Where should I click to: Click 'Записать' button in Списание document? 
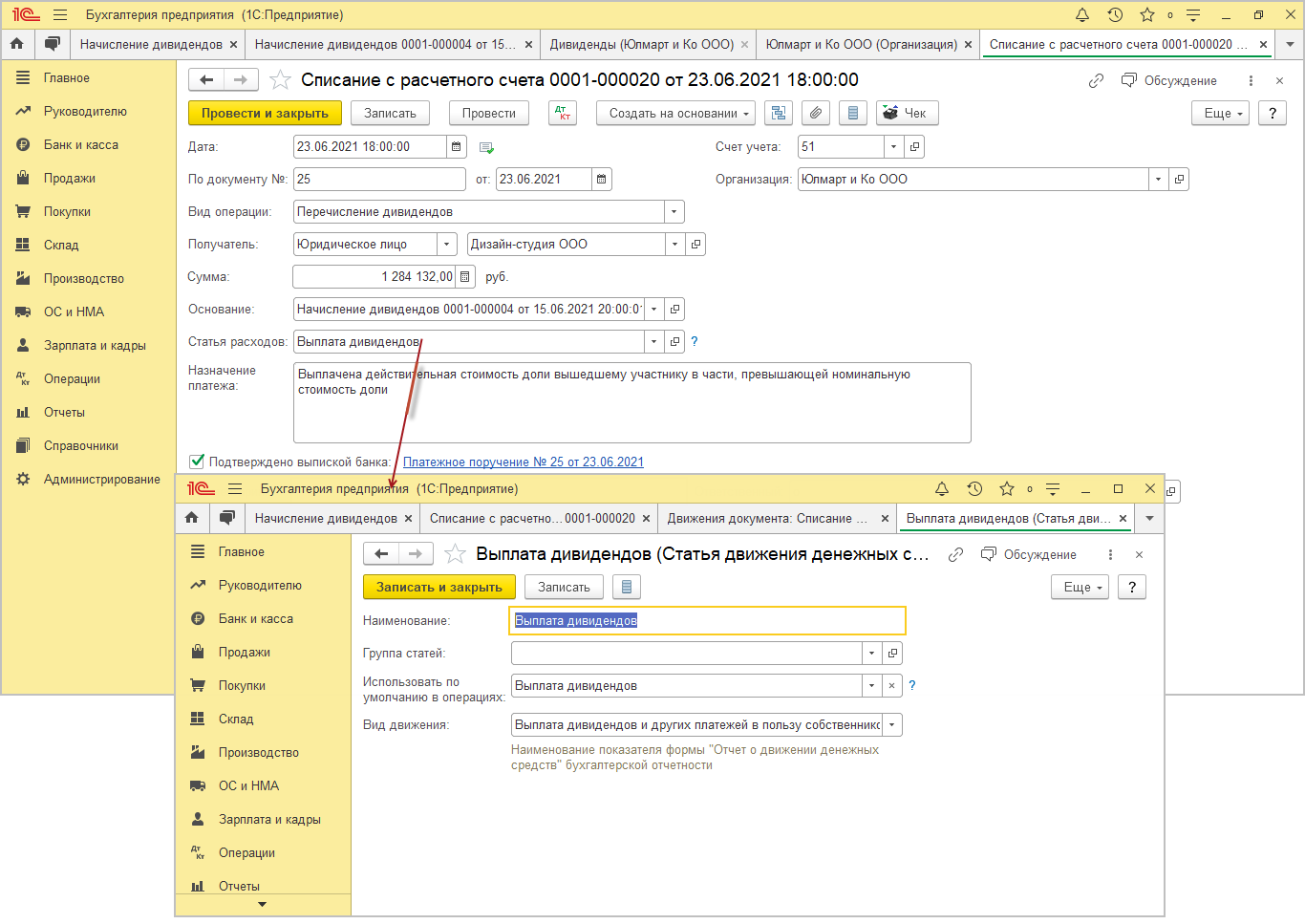pos(390,113)
